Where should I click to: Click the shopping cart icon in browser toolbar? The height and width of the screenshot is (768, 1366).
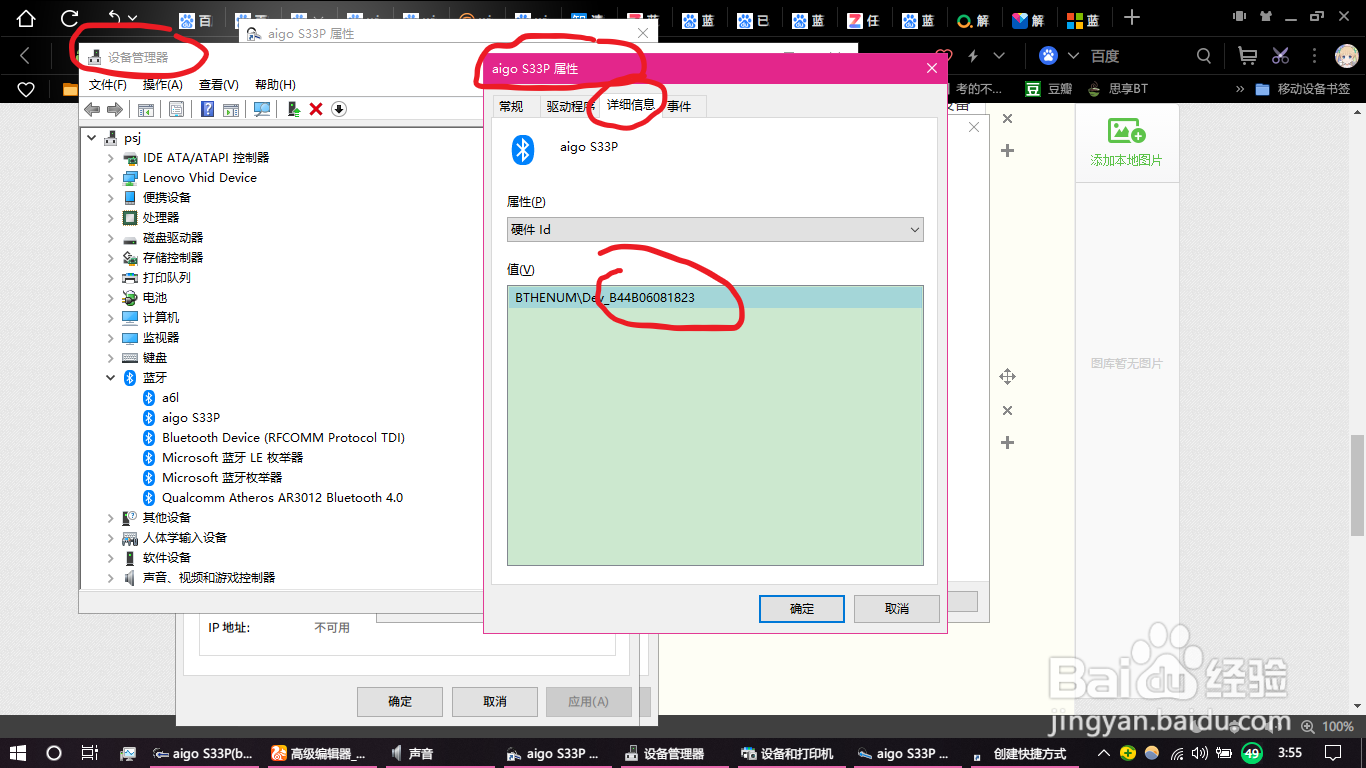tap(1247, 56)
